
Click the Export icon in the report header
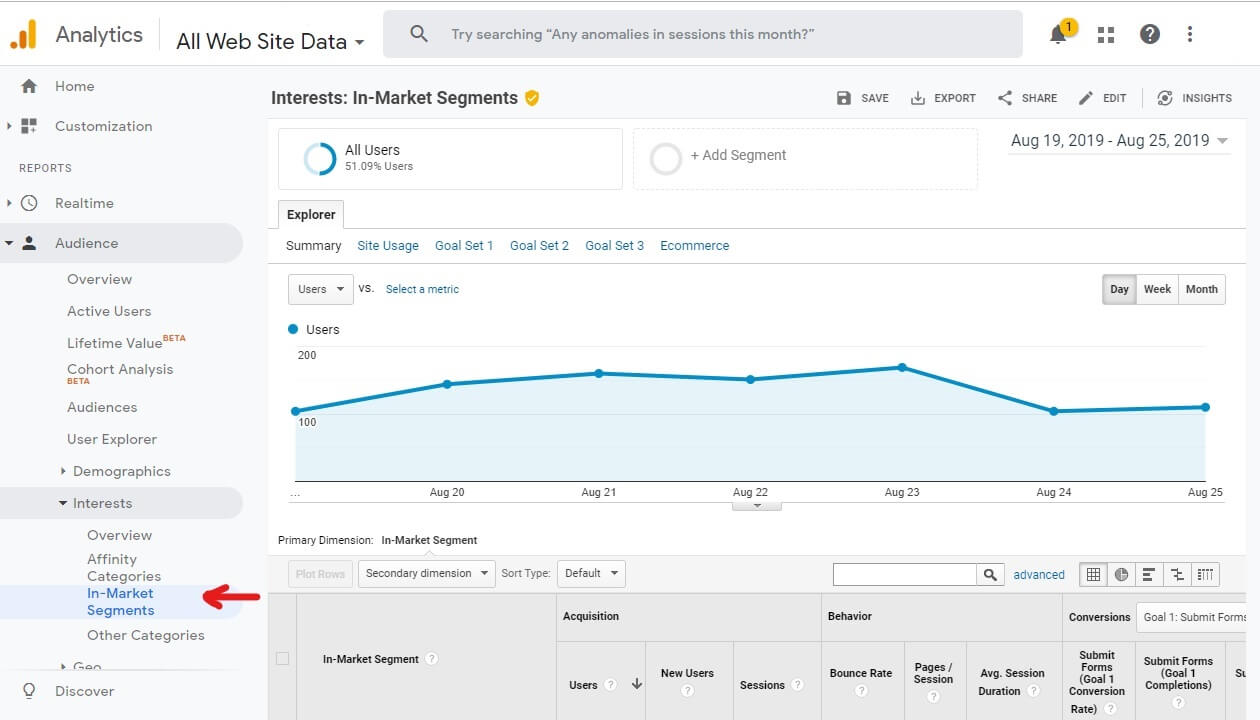[942, 98]
